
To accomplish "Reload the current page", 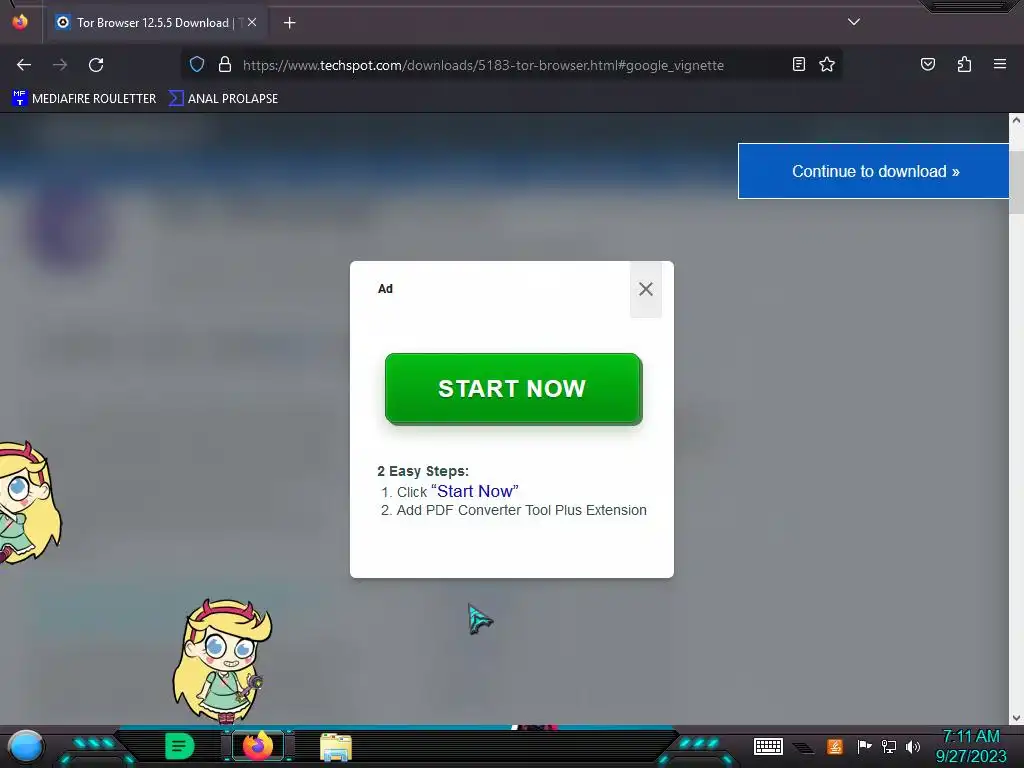I will click(x=96, y=65).
